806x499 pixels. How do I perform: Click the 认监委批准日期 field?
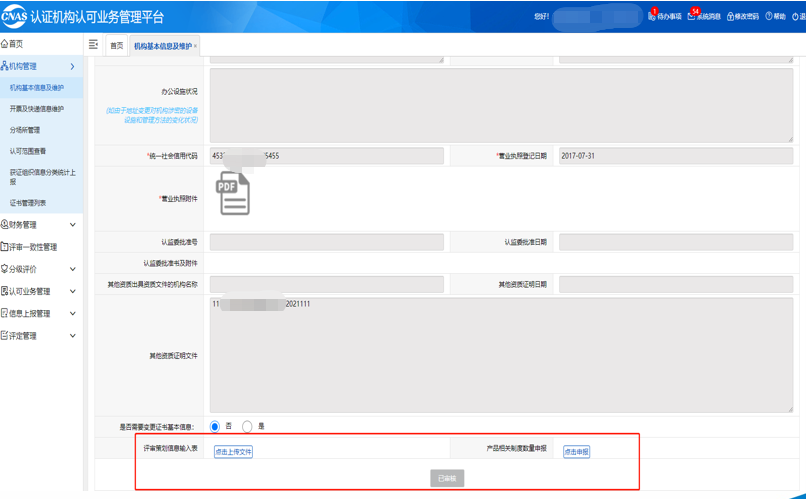(x=676, y=242)
